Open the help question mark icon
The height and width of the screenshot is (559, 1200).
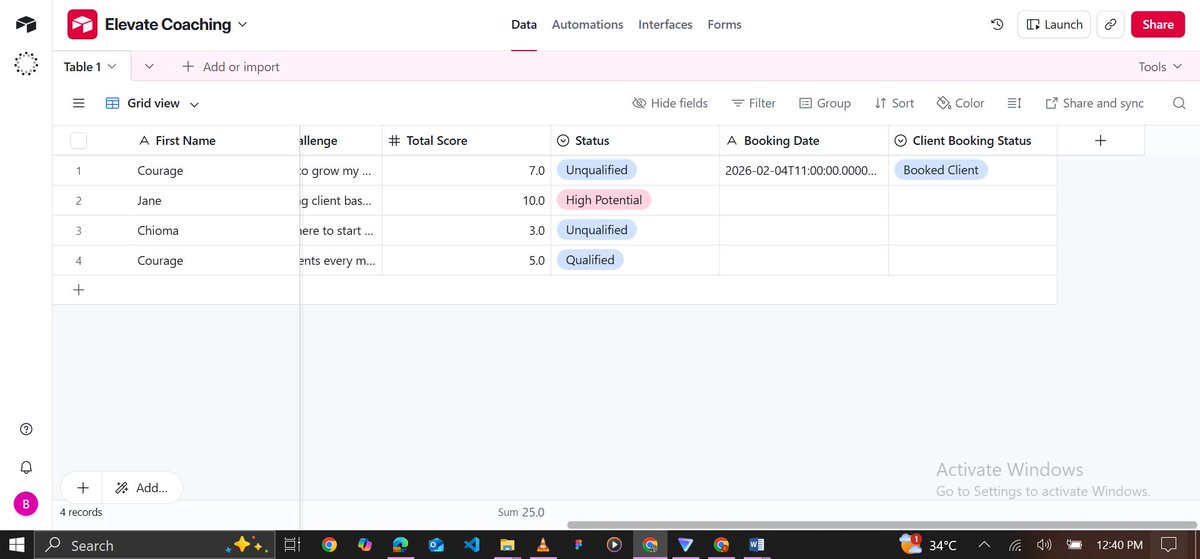pos(26,429)
